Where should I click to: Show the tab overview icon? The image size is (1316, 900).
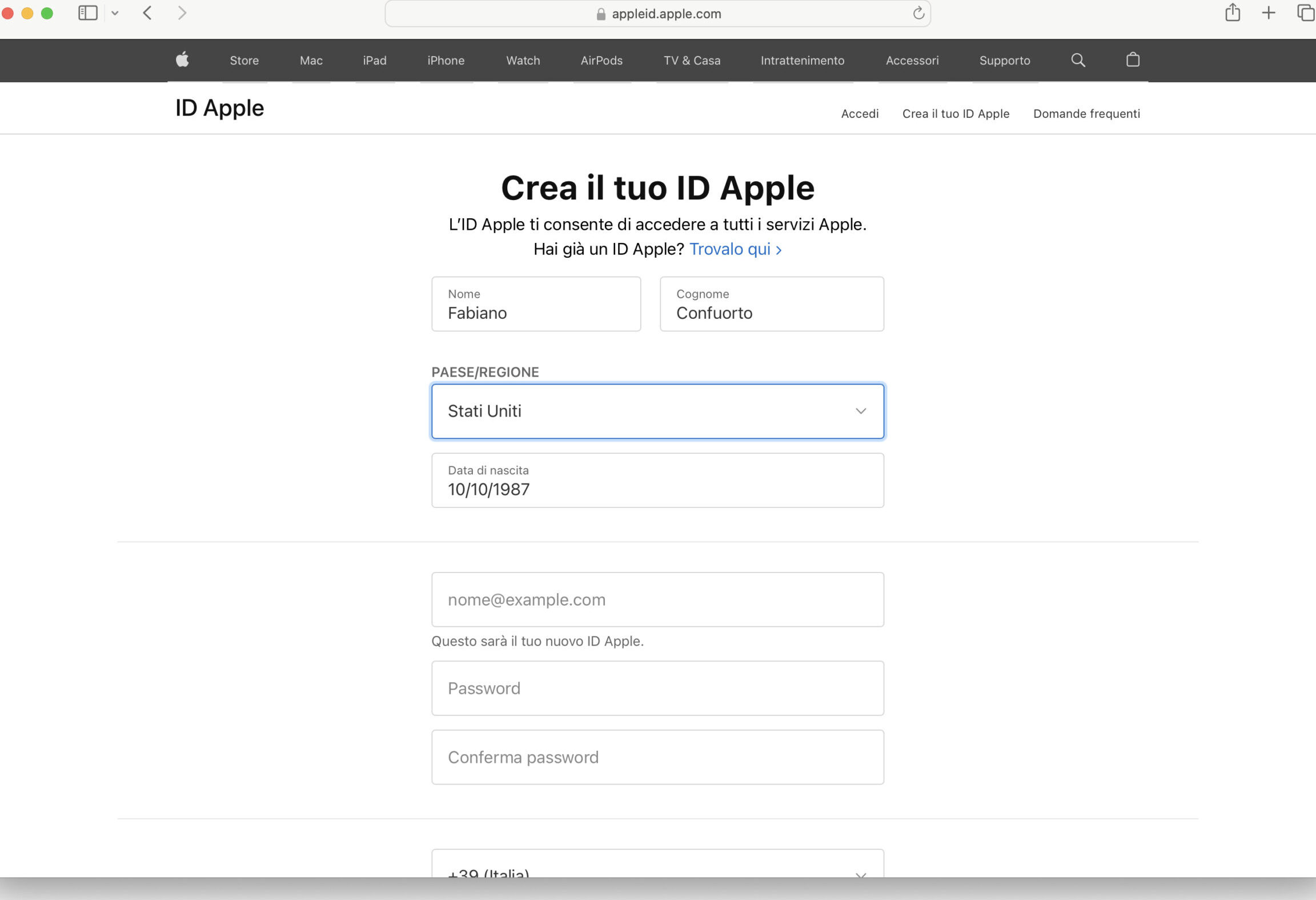(x=1306, y=13)
